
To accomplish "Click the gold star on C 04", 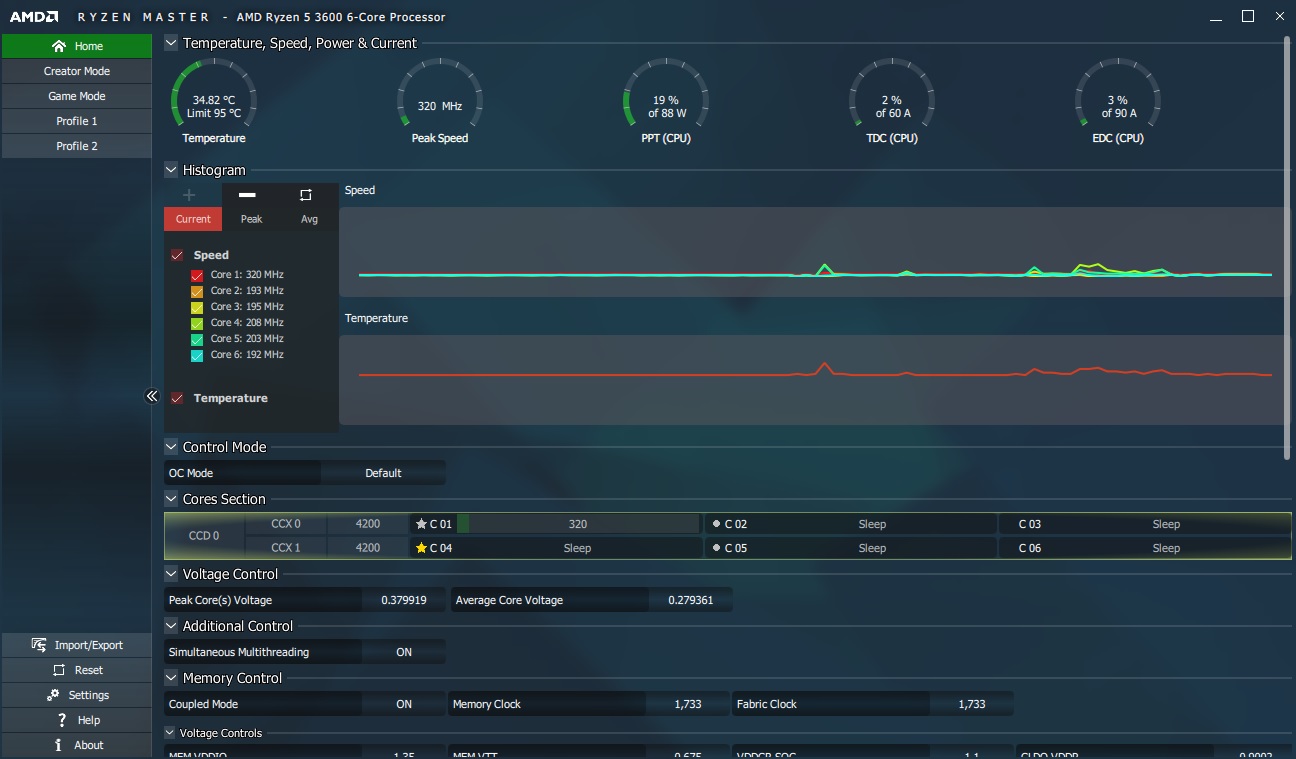I will 421,548.
